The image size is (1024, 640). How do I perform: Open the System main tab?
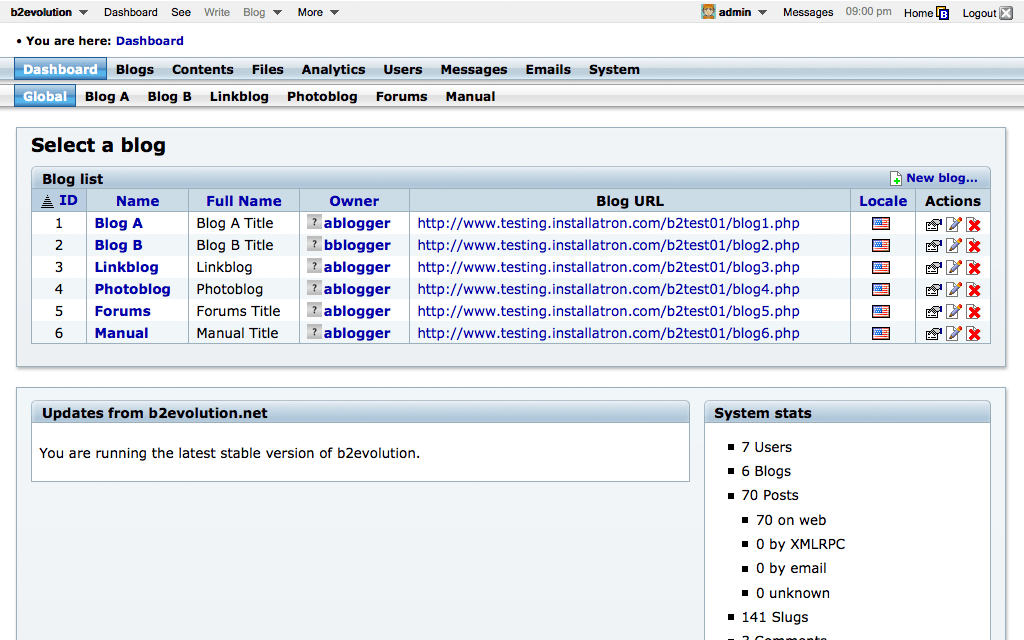point(614,70)
